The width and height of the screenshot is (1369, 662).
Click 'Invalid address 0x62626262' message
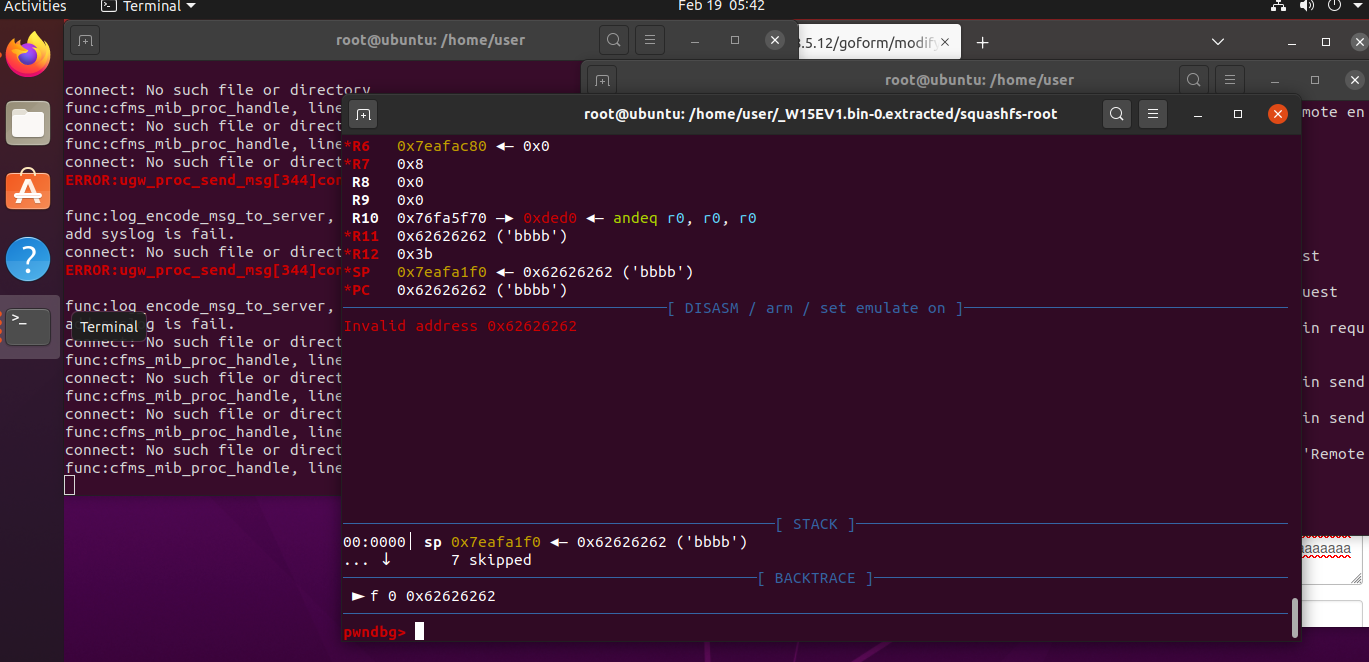point(460,326)
